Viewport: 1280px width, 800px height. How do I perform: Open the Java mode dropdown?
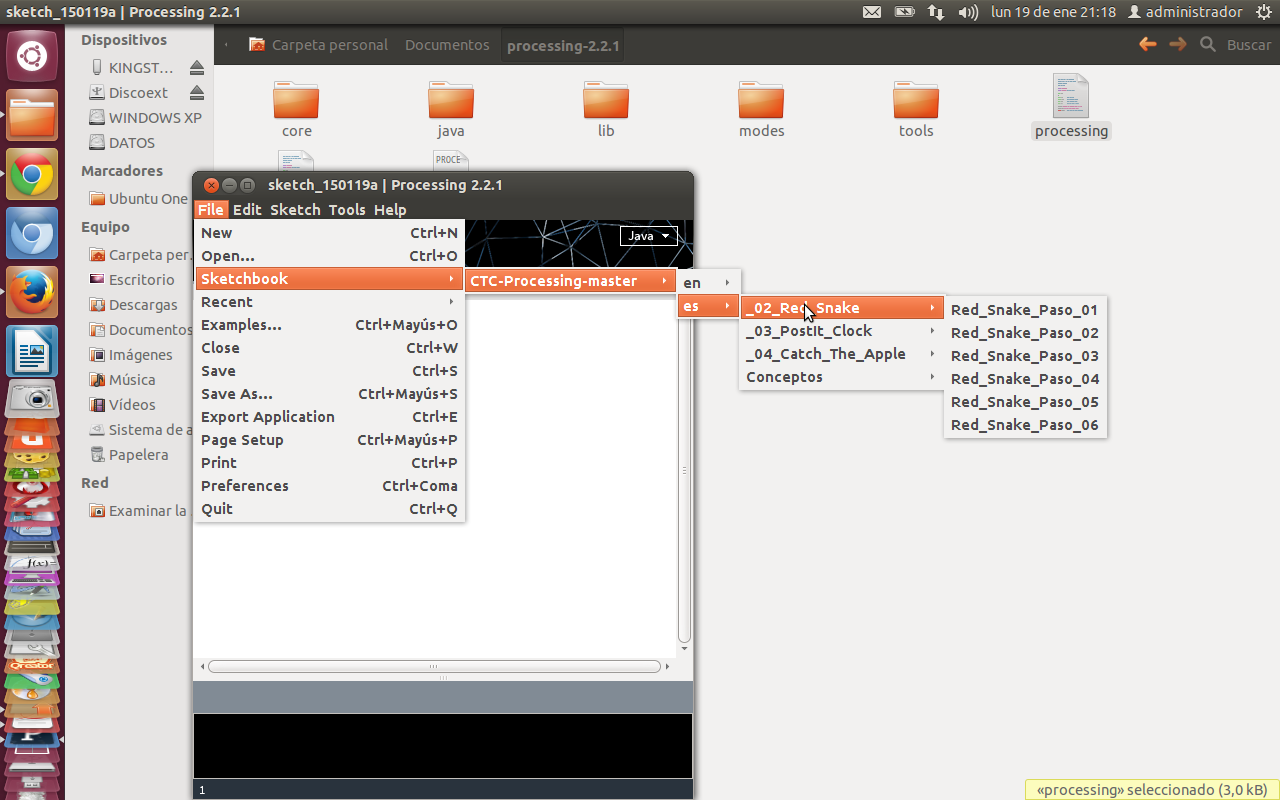pyautogui.click(x=648, y=236)
